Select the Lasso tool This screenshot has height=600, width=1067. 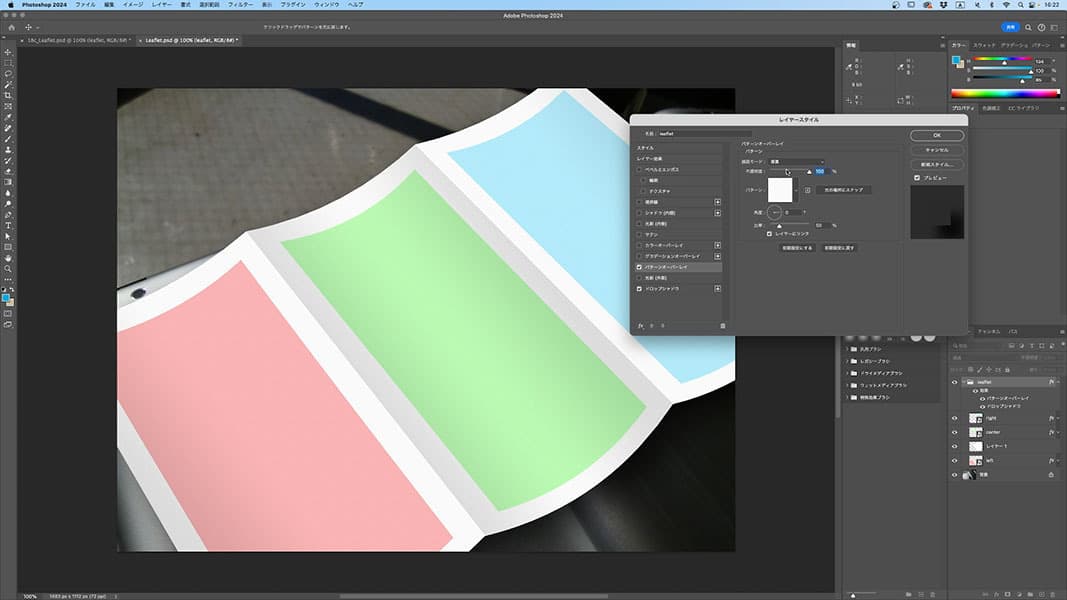8,74
